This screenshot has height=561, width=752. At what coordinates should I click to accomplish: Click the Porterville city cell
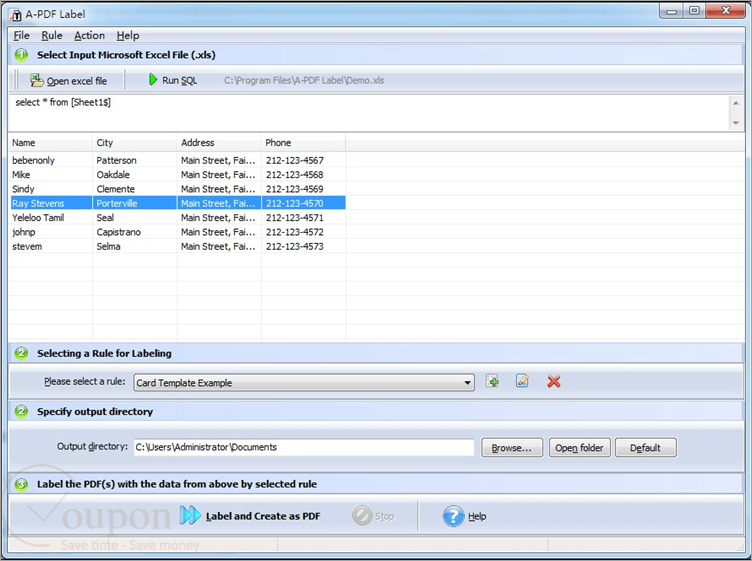click(x=117, y=203)
